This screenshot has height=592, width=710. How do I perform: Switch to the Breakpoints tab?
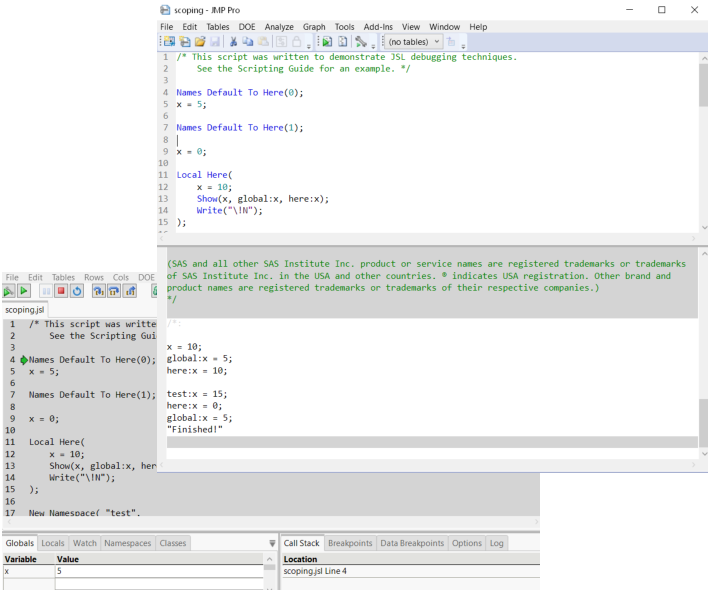[350, 543]
